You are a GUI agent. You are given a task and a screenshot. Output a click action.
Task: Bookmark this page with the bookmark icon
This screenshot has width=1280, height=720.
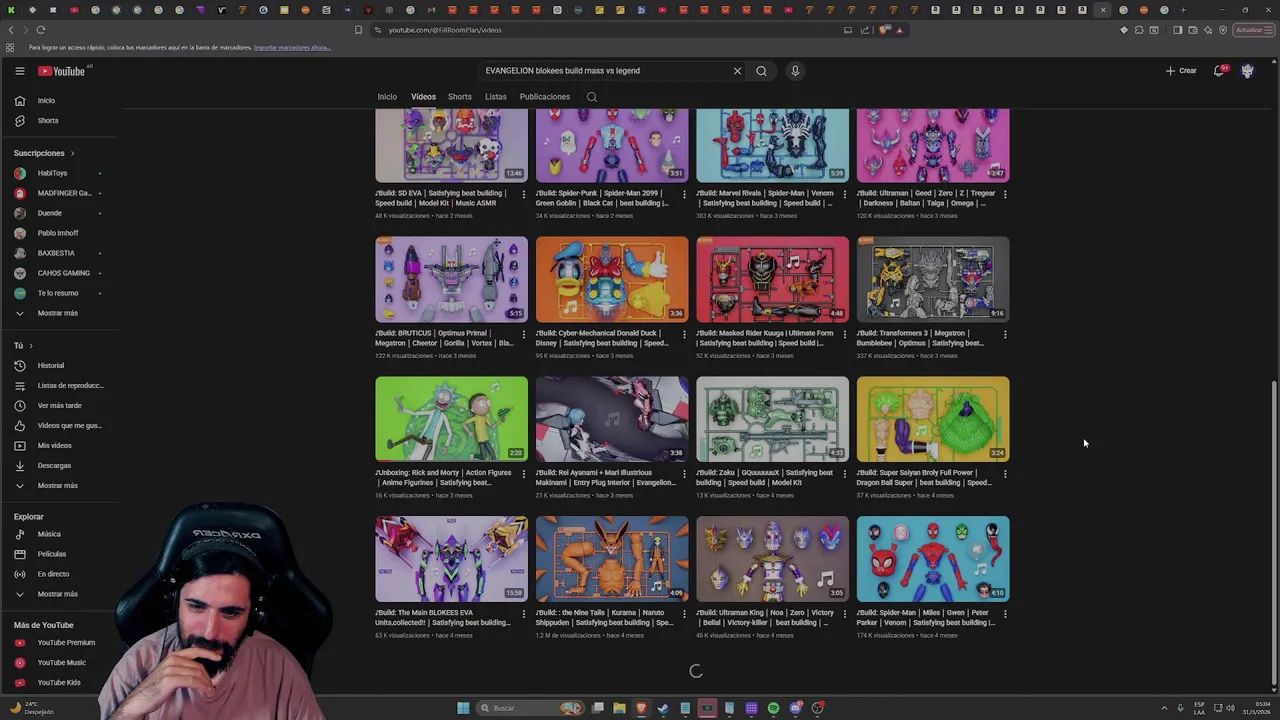(359, 30)
